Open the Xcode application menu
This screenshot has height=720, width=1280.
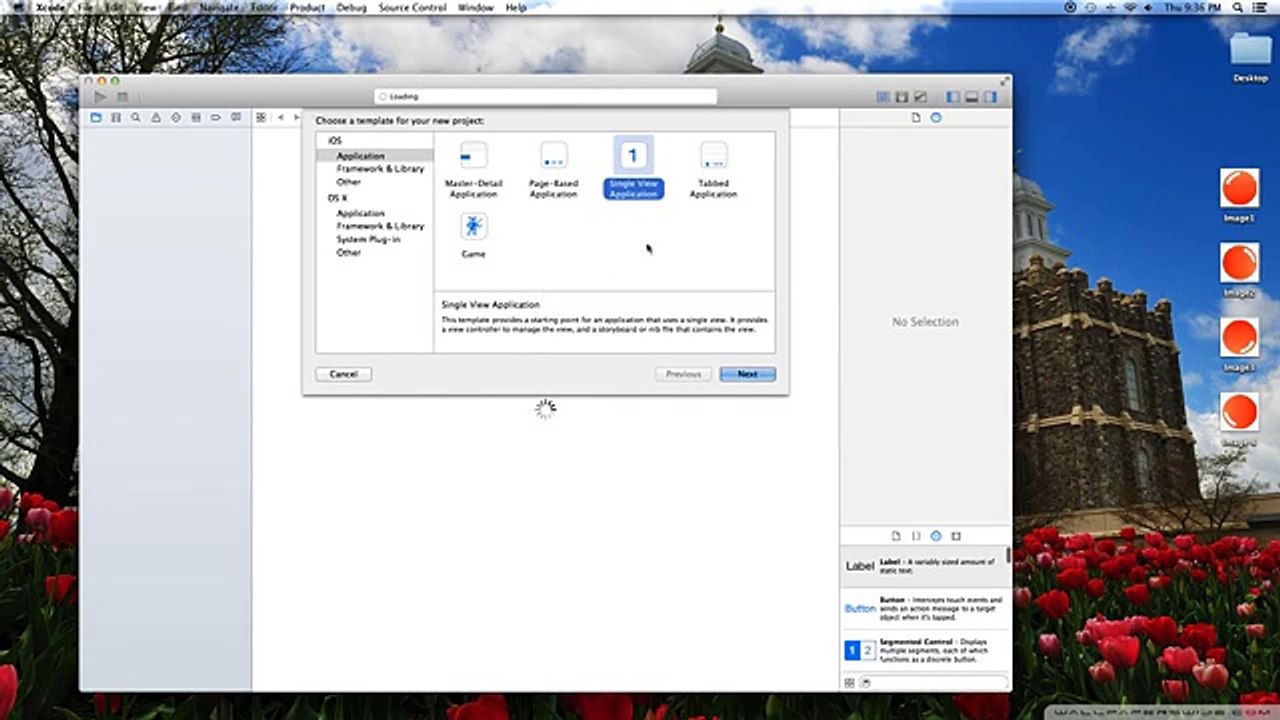pos(49,7)
